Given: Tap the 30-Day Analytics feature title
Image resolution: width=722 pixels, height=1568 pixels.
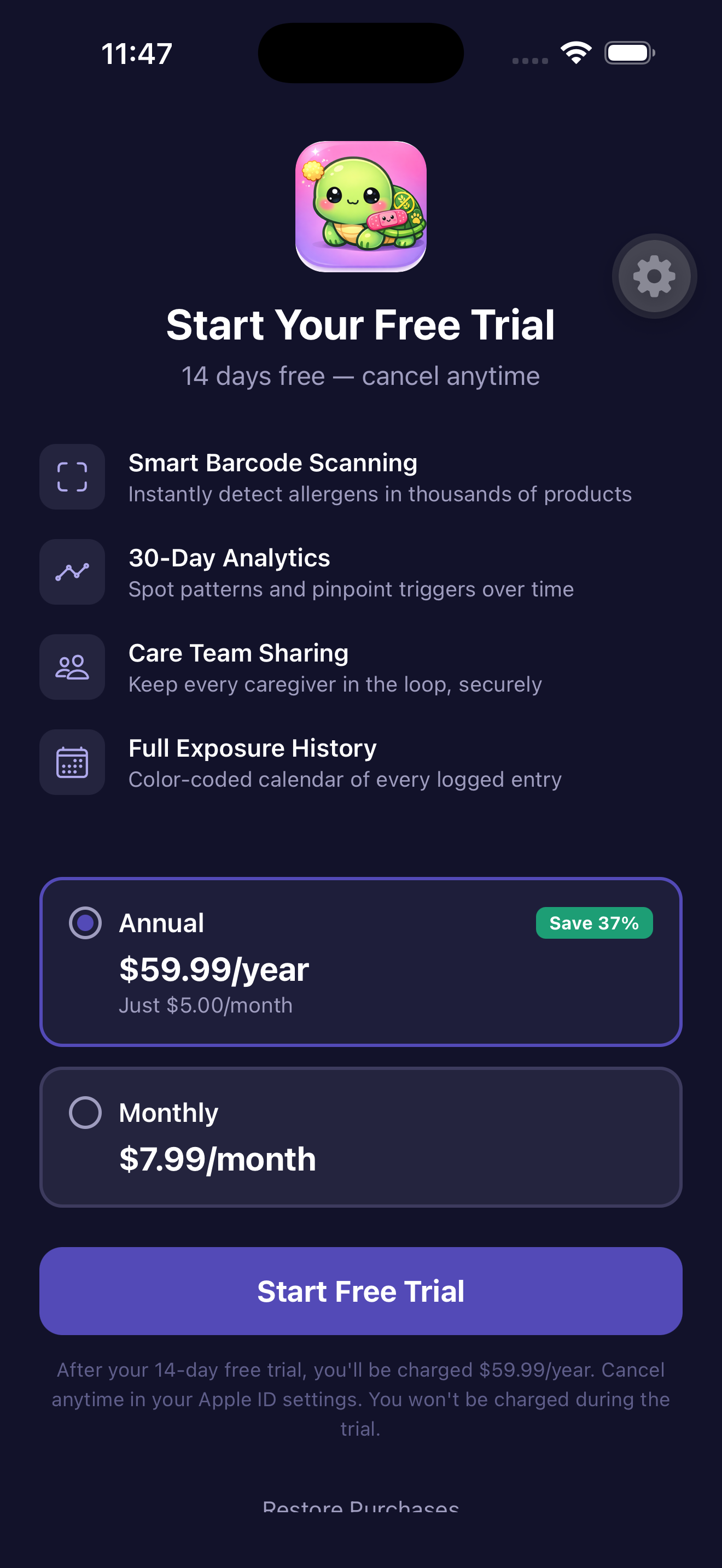Looking at the screenshot, I should [229, 558].
